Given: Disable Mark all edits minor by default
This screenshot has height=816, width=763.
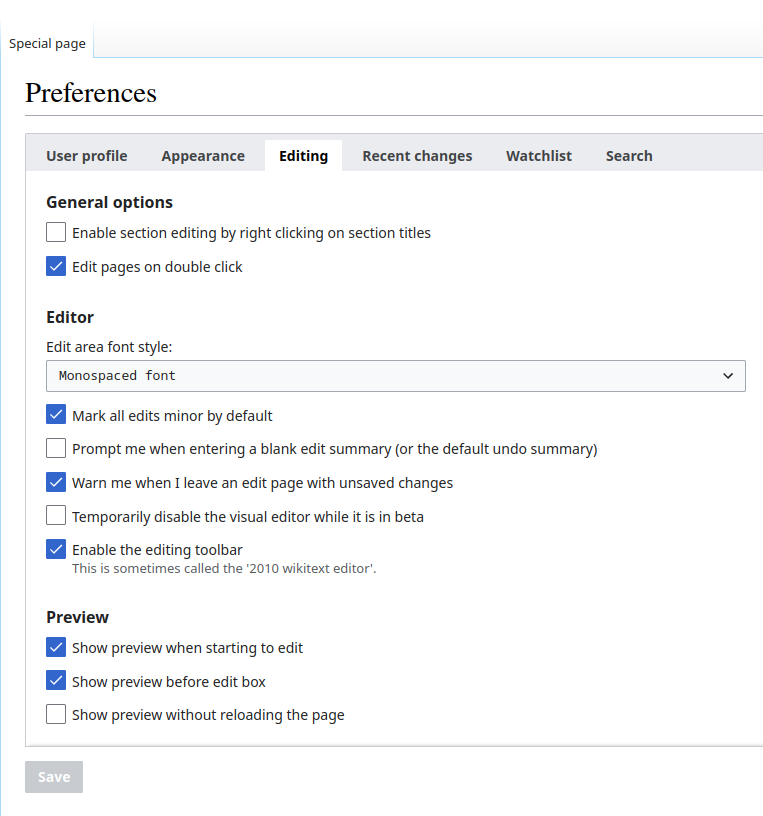Looking at the screenshot, I should coord(56,415).
